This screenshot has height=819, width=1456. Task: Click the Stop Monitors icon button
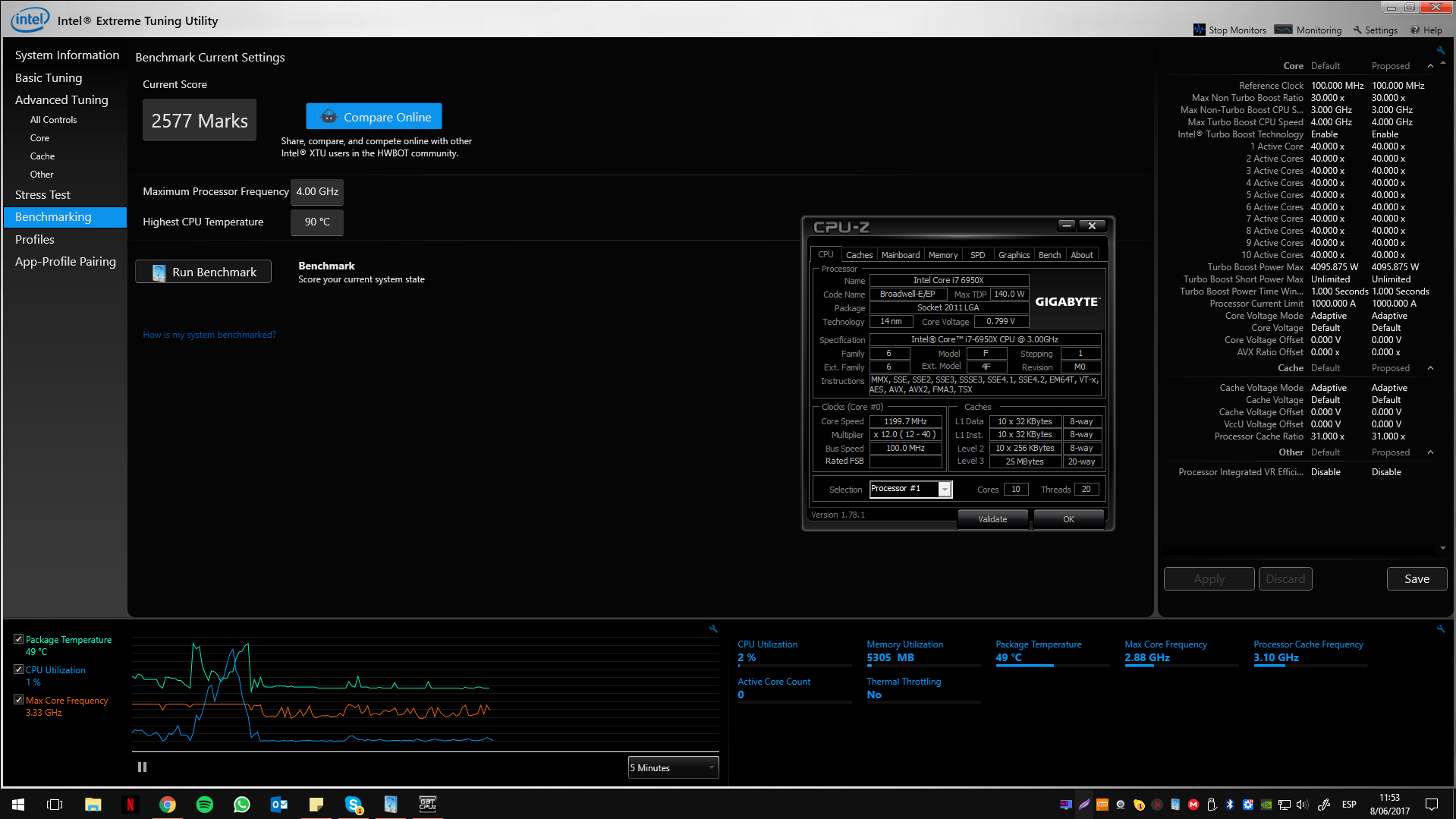pos(1229,30)
